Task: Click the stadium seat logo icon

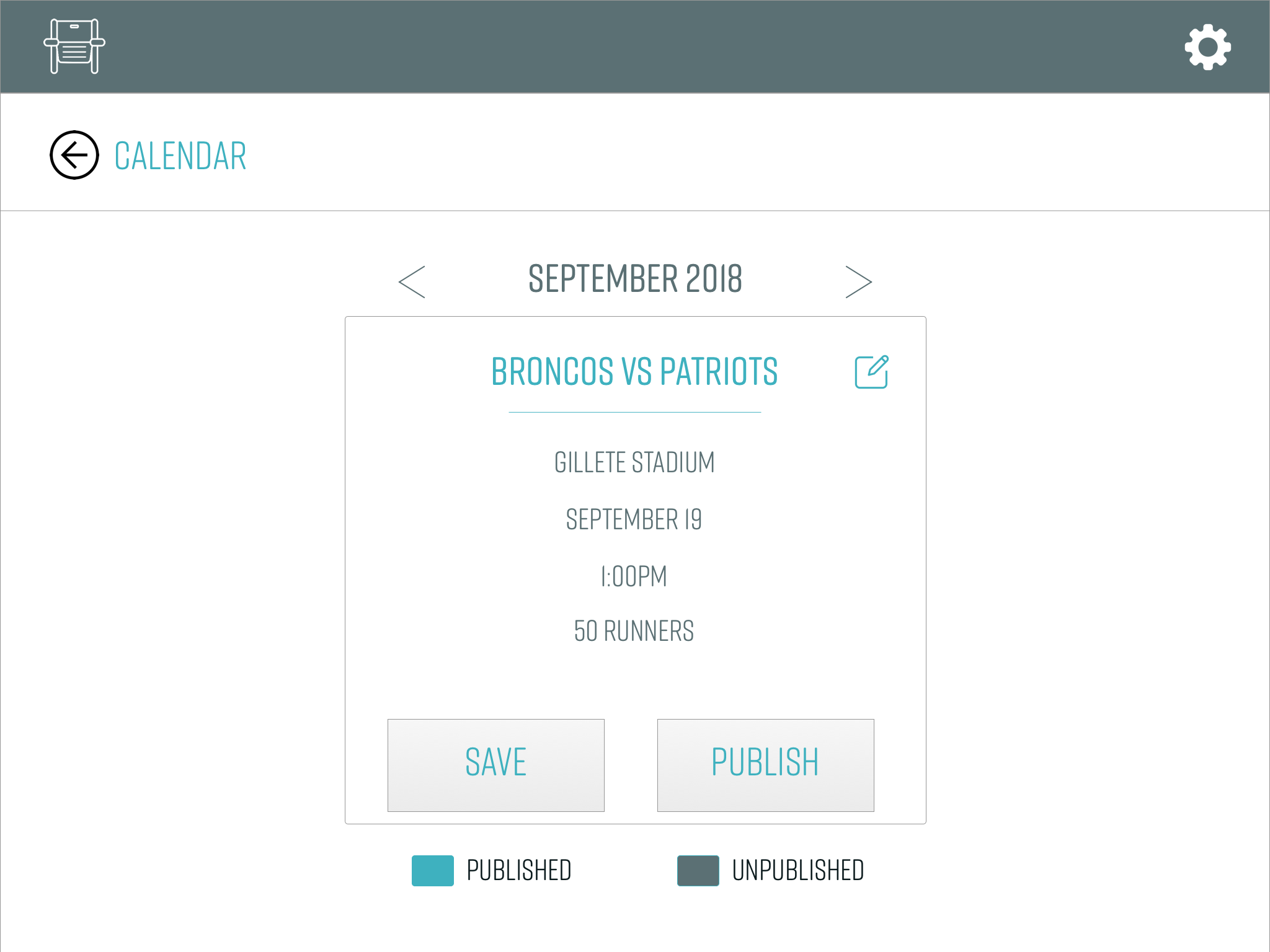Action: click(74, 46)
